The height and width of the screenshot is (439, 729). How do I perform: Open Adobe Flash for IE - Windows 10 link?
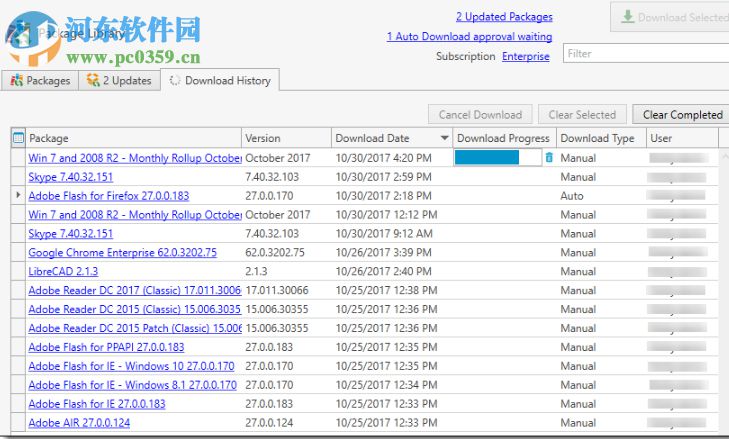[131, 366]
